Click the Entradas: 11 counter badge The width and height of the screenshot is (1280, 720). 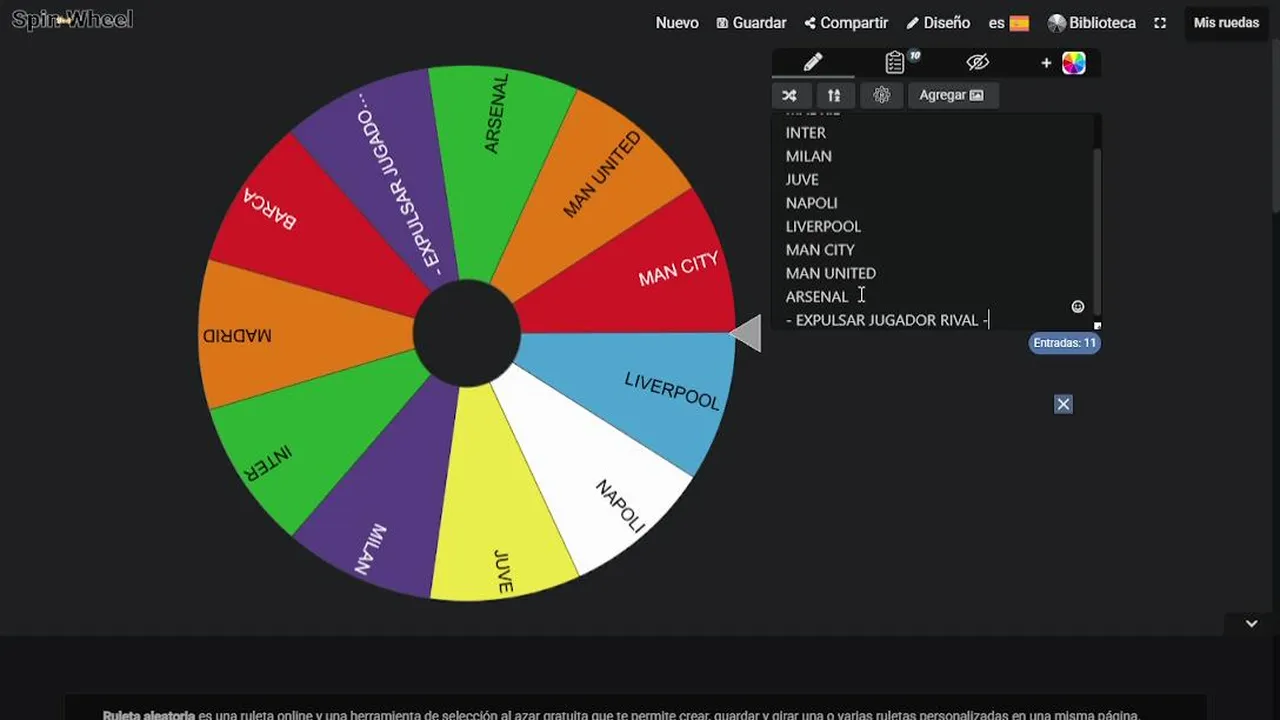pos(1065,343)
